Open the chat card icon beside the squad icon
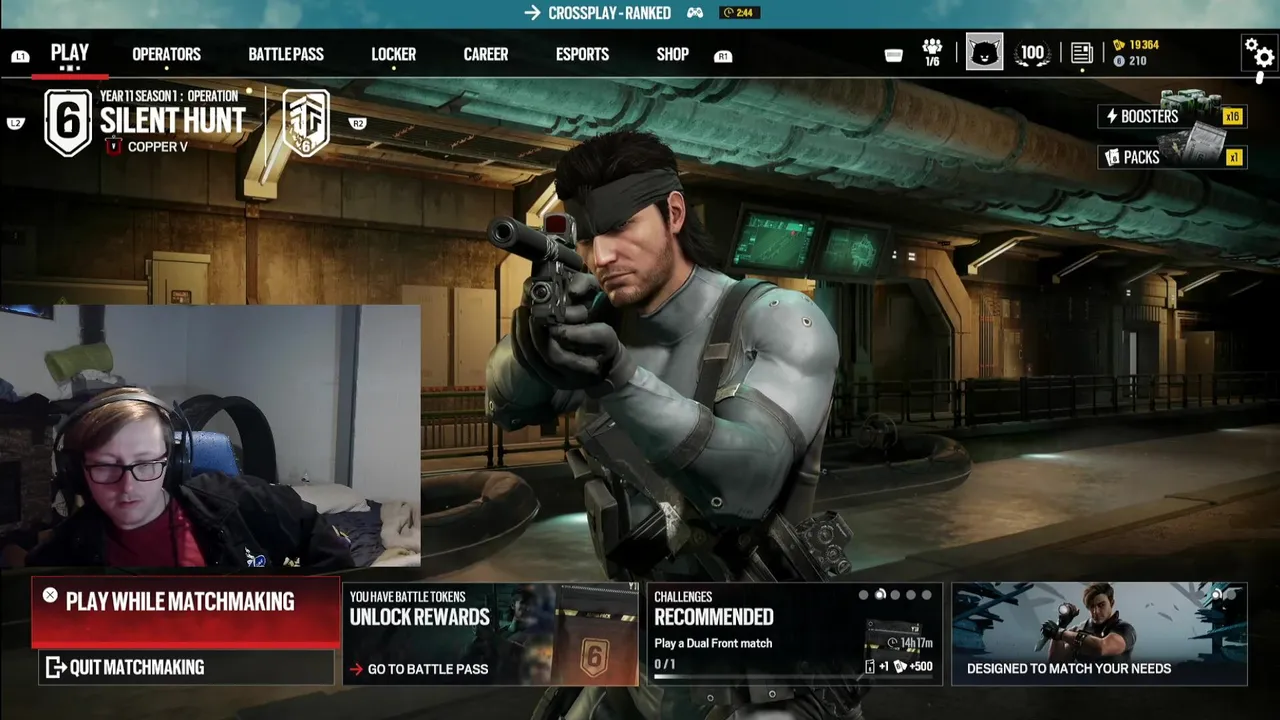Screen dimensions: 1280x720 (894, 56)
